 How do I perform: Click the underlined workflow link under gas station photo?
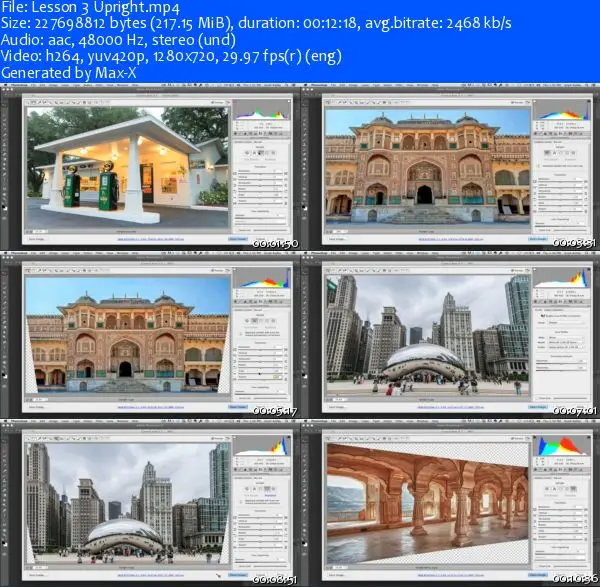(x=150, y=239)
